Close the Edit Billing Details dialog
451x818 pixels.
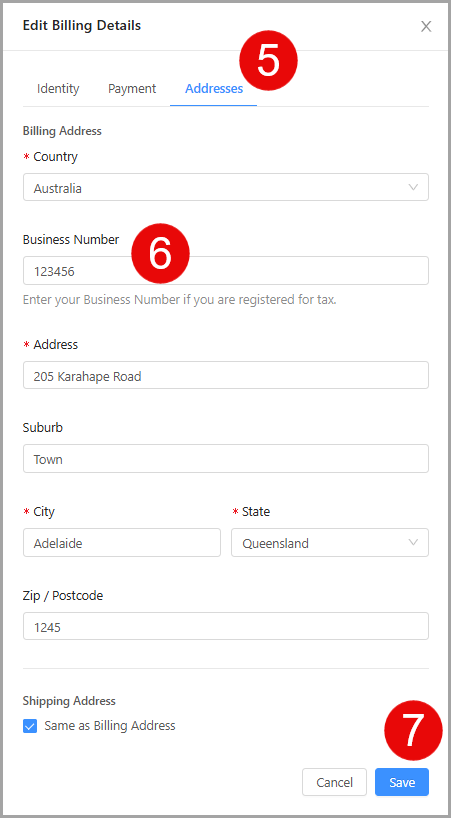click(x=426, y=26)
